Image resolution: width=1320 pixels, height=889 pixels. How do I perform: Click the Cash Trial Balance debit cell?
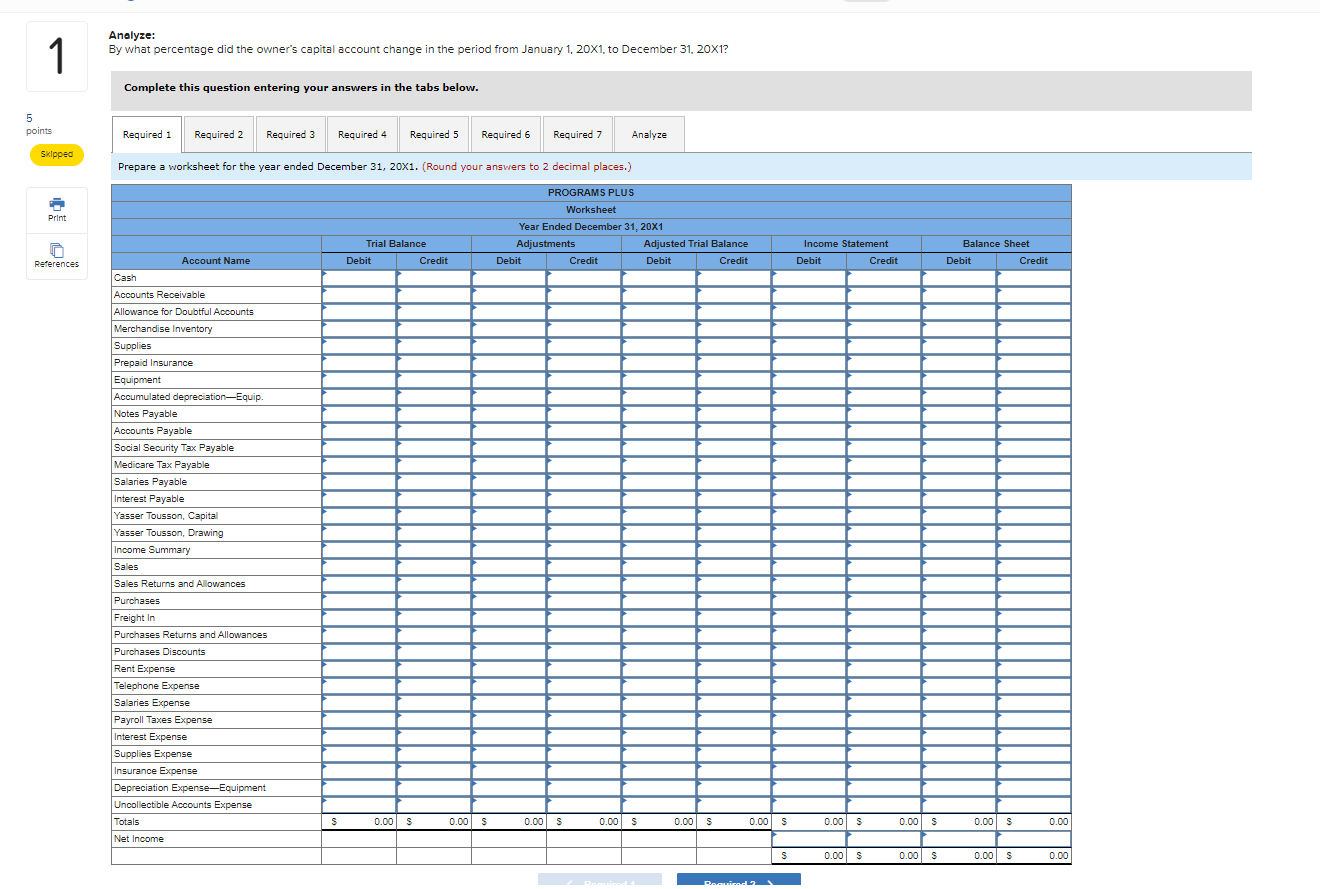coord(359,278)
